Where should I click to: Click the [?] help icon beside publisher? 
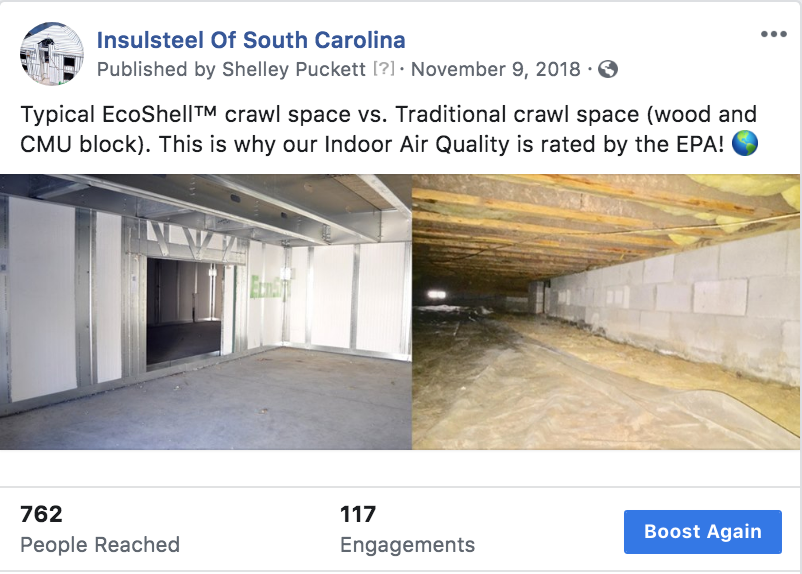tap(385, 70)
